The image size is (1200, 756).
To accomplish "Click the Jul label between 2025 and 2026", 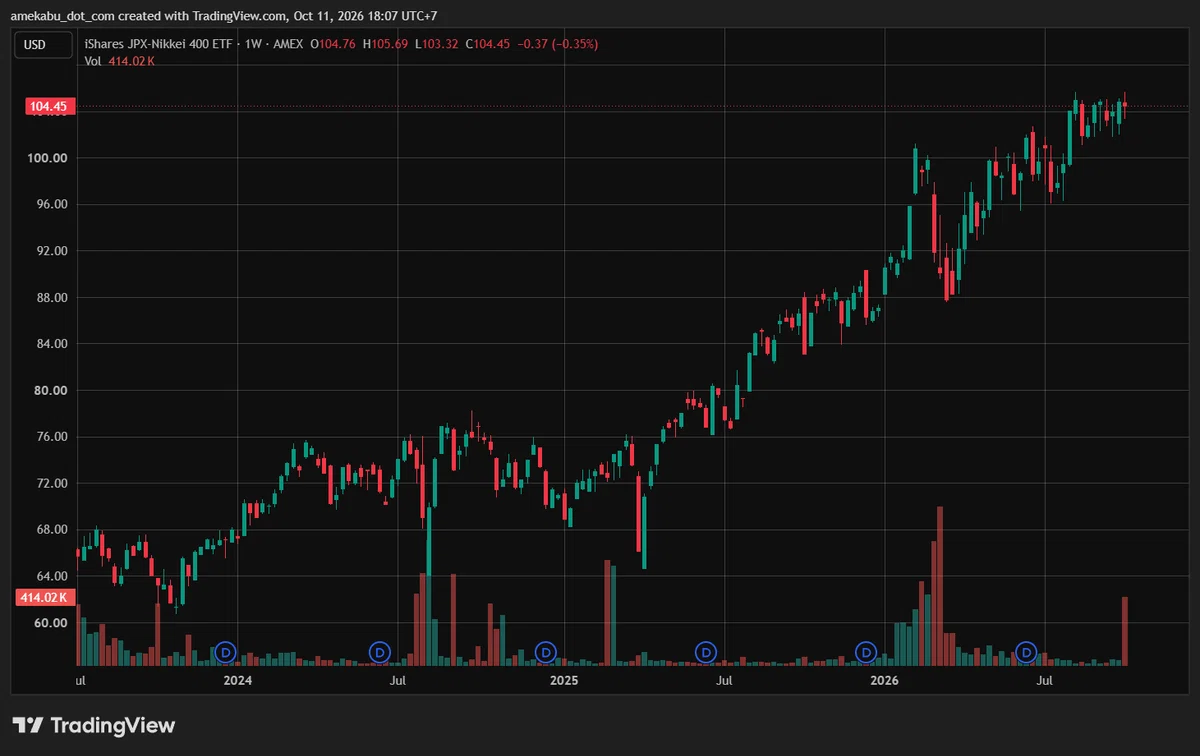I will pyautogui.click(x=724, y=681).
